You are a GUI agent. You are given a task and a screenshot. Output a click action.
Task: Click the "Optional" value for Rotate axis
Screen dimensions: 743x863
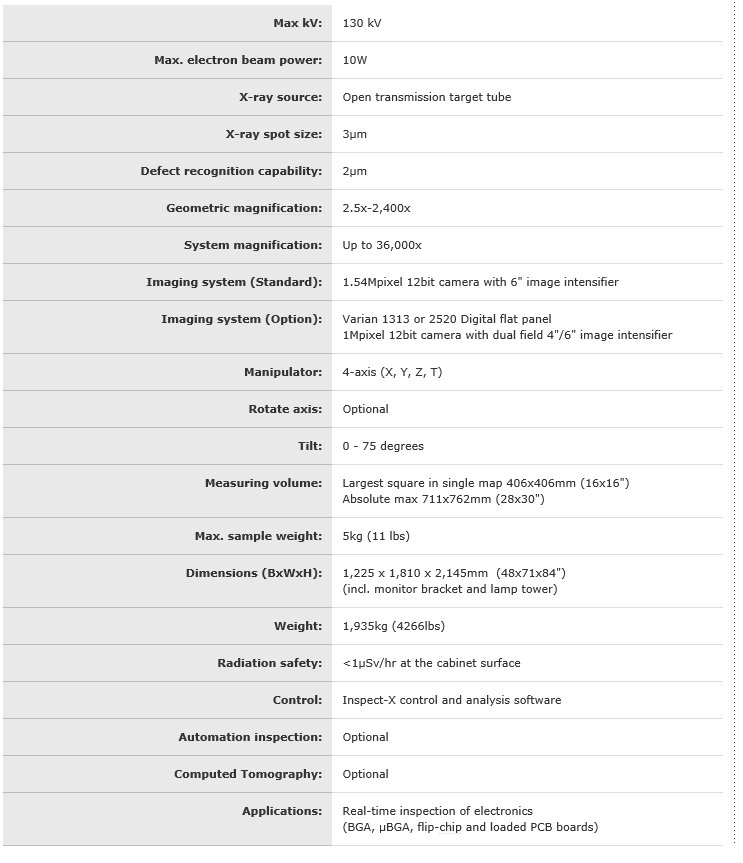point(365,409)
